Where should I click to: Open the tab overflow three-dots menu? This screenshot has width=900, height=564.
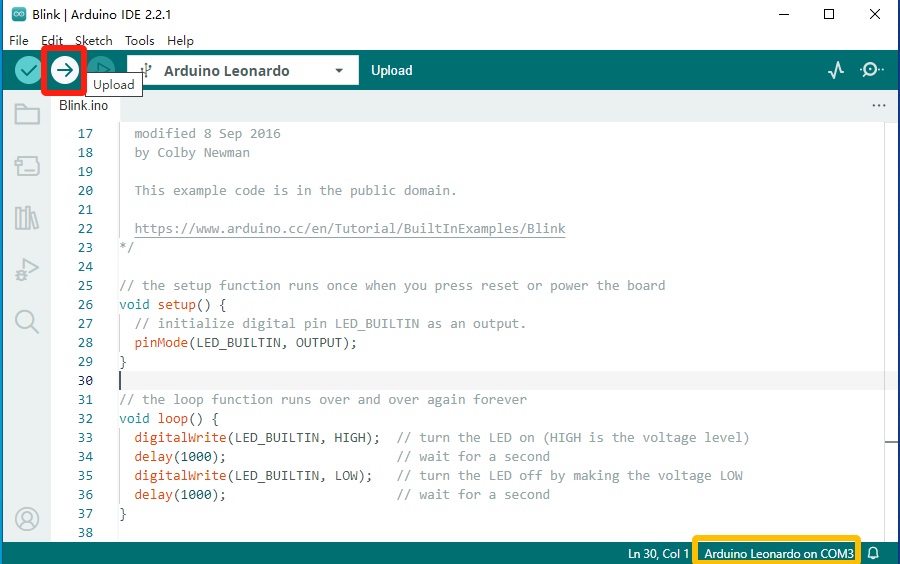point(879,106)
